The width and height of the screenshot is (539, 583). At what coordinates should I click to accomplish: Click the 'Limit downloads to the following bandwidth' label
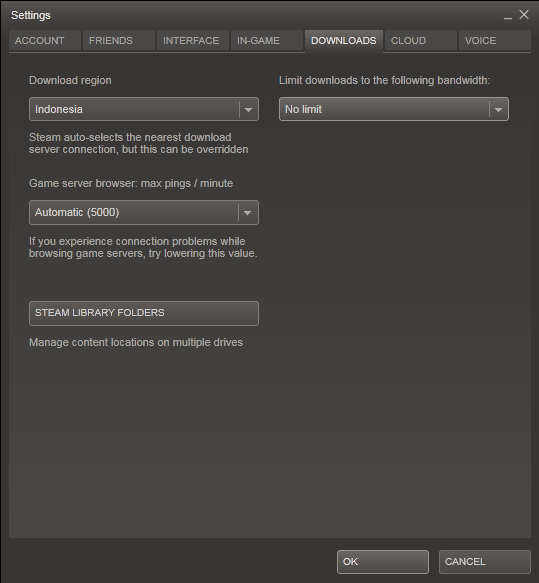pyautogui.click(x=385, y=81)
